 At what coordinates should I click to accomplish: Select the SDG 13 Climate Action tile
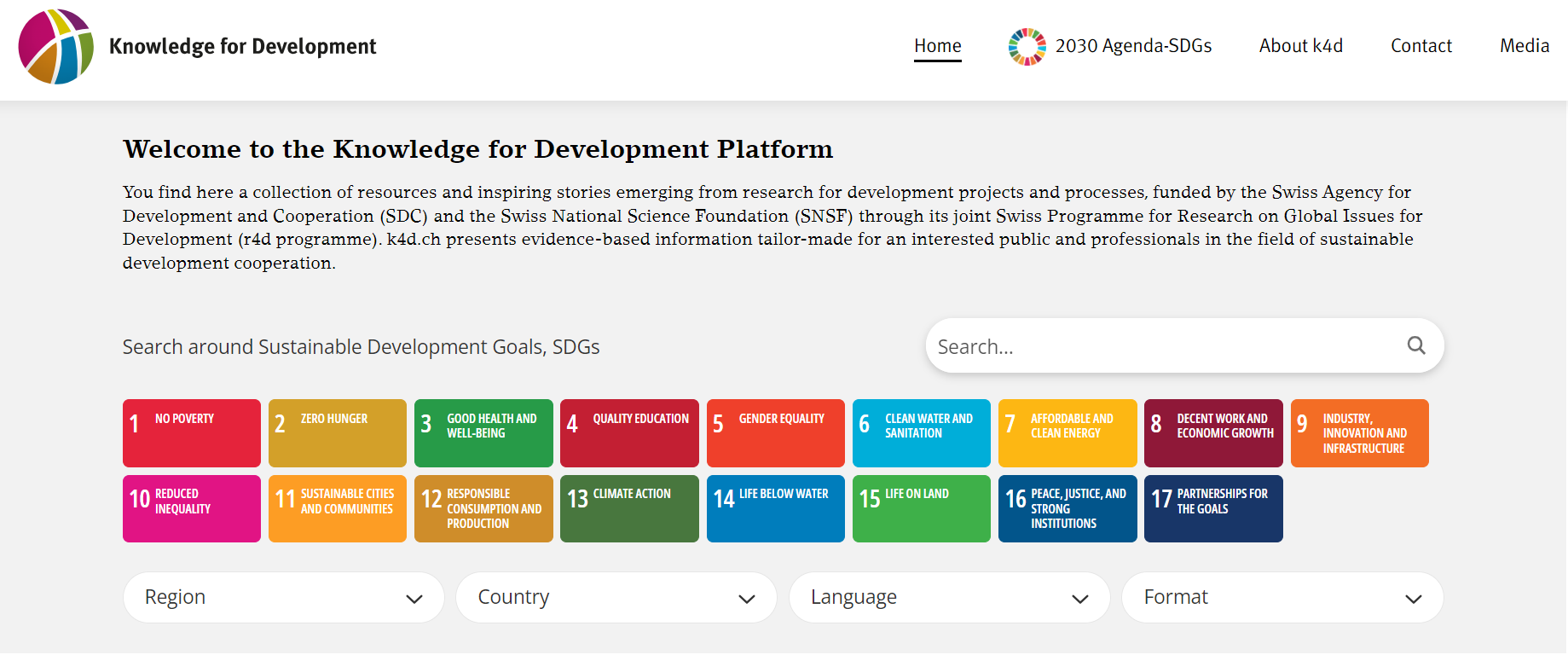point(629,508)
